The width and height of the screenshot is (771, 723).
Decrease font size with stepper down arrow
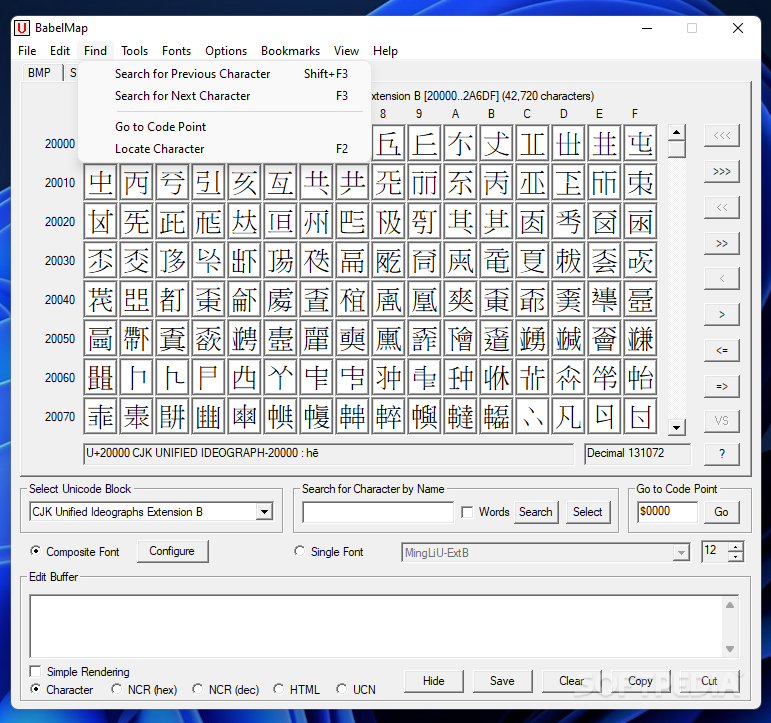[736, 556]
